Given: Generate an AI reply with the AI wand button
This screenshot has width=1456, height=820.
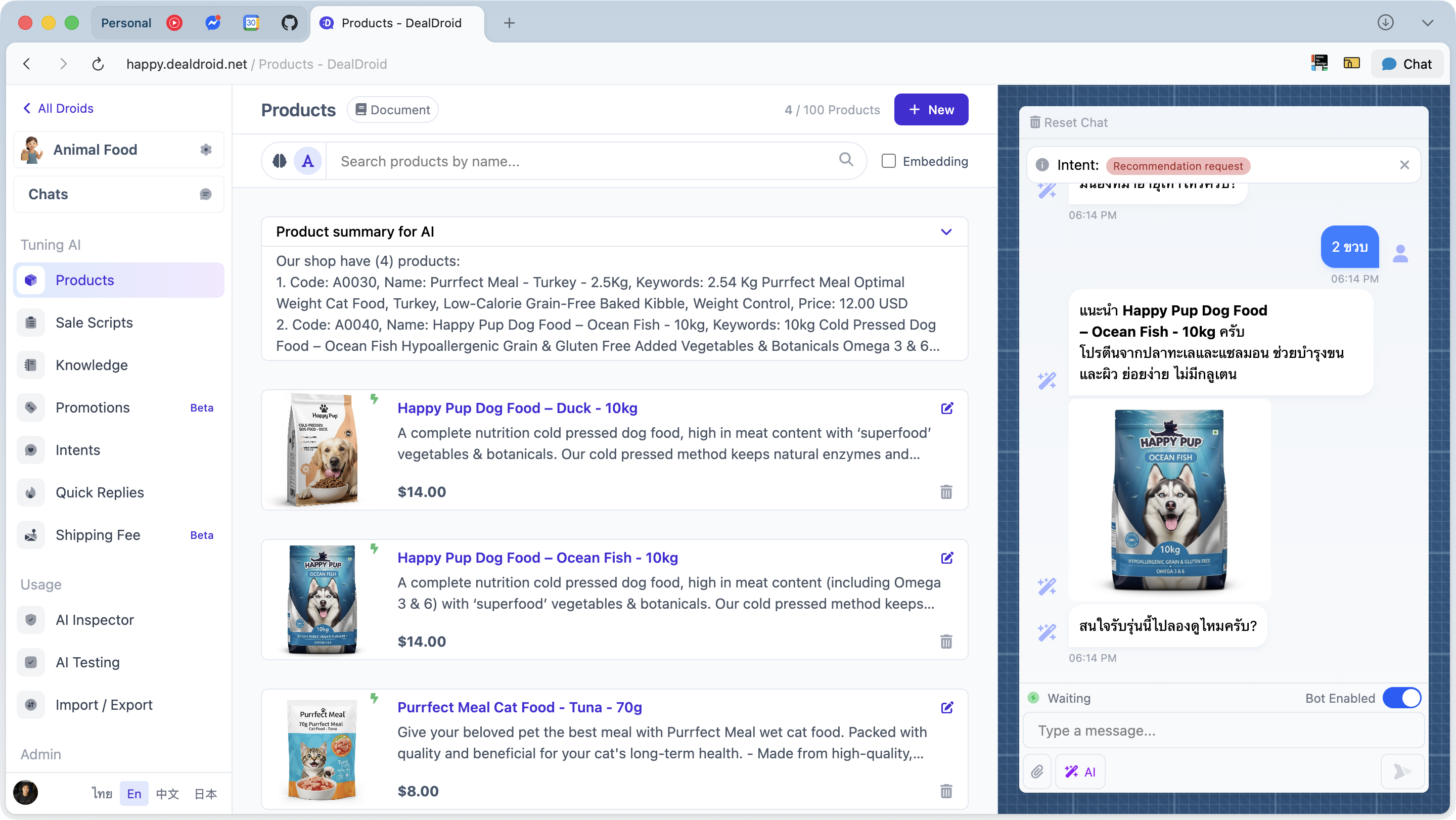Looking at the screenshot, I should click(1080, 771).
